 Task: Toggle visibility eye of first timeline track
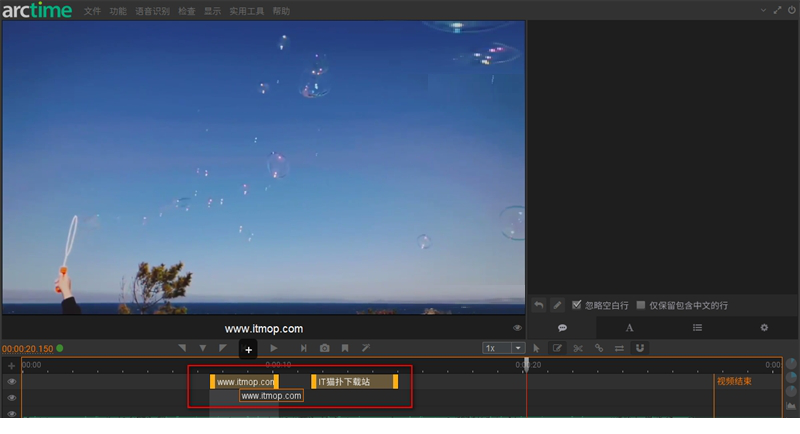click(12, 381)
